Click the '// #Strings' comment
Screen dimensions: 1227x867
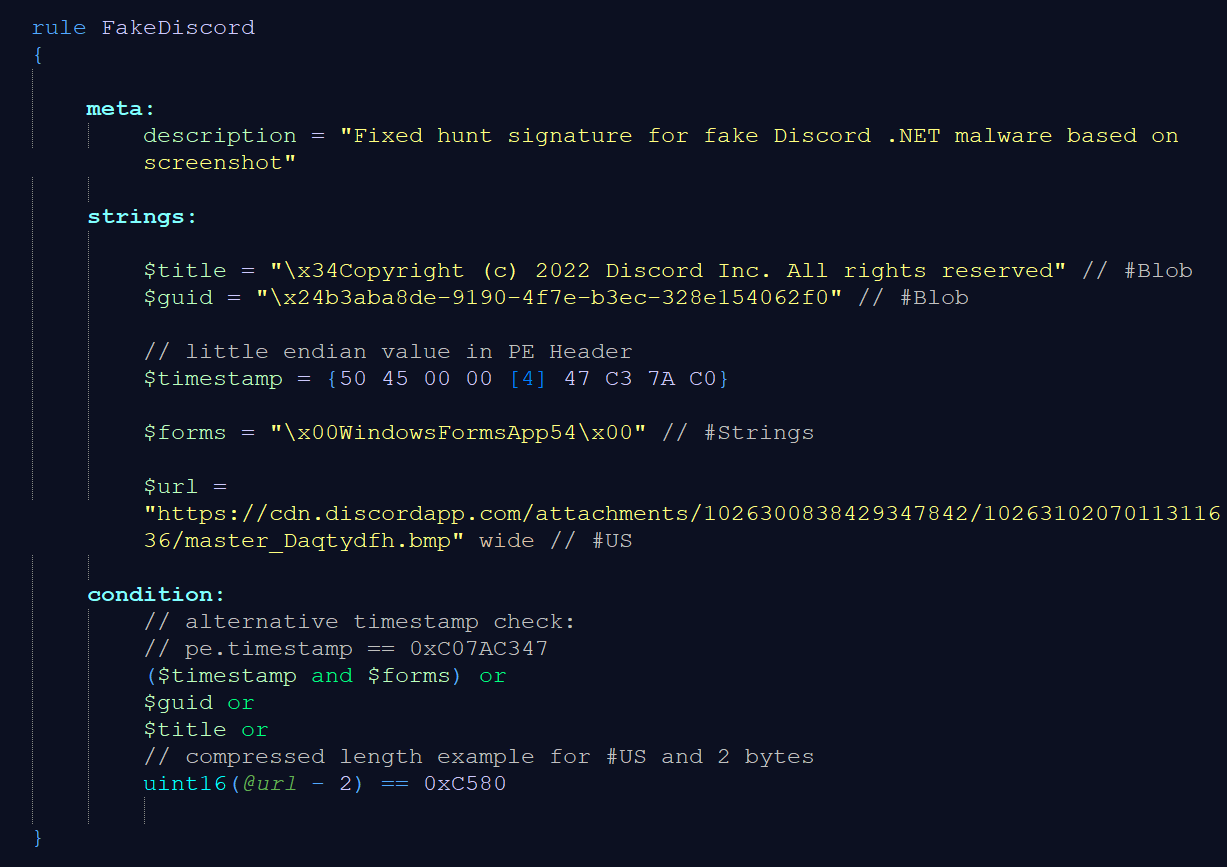click(738, 433)
